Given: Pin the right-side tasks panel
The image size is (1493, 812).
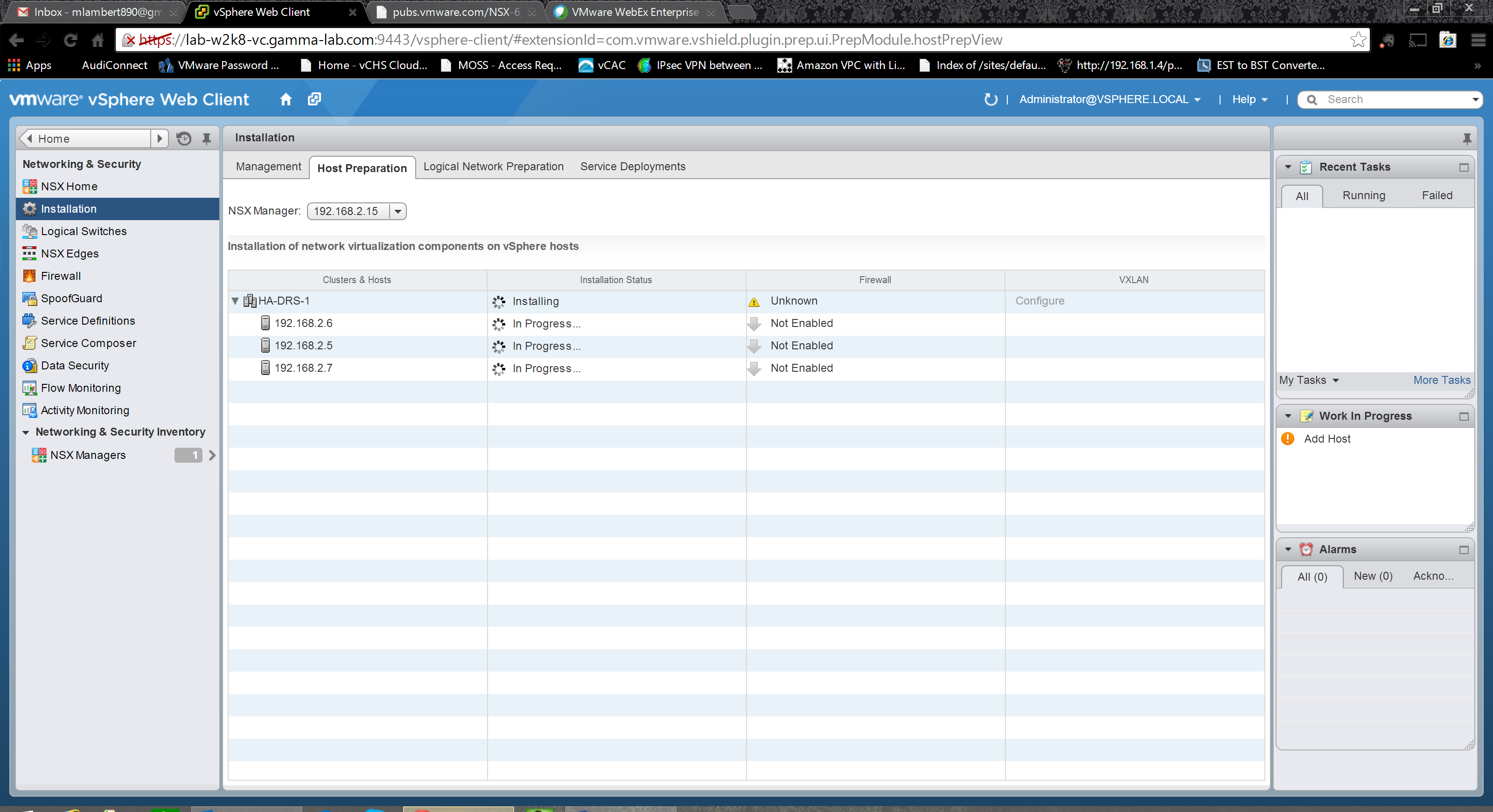Looking at the screenshot, I should click(1466, 139).
